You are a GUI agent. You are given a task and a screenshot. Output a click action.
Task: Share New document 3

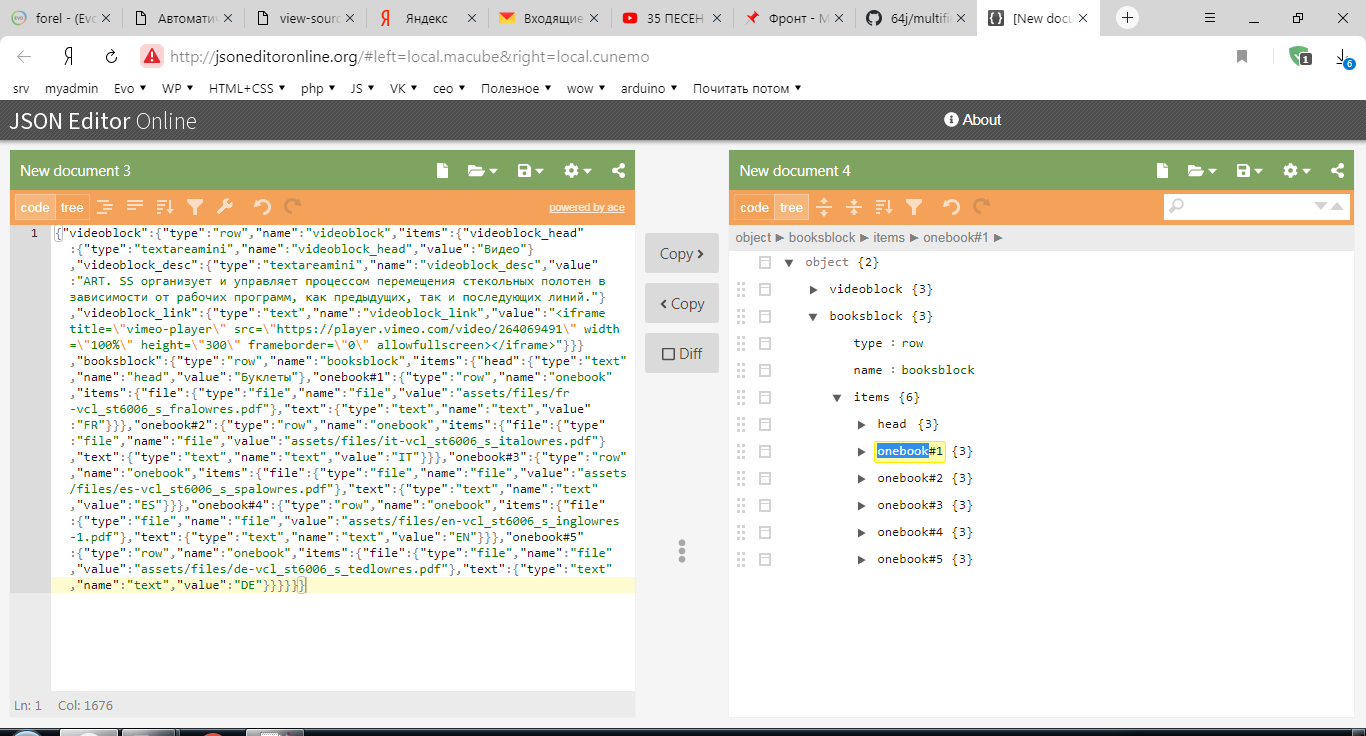coord(618,171)
